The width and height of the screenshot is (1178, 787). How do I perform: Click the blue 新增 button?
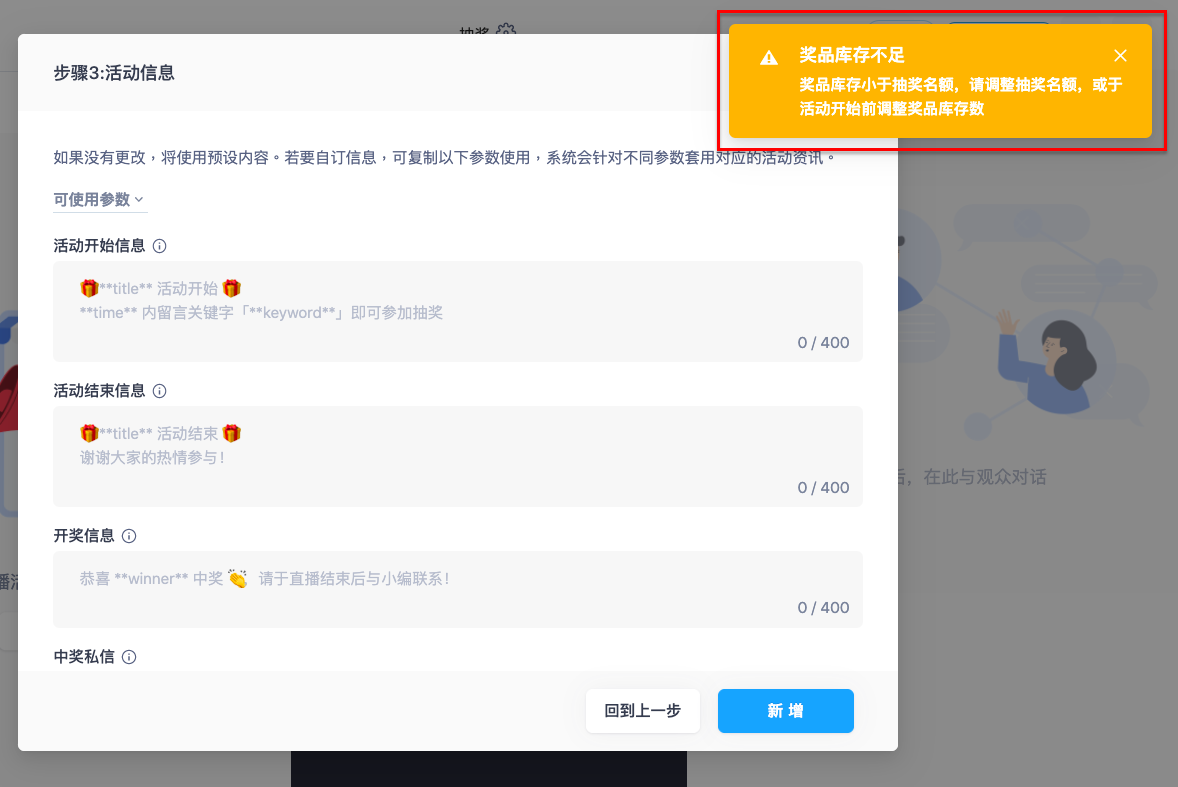(786, 710)
